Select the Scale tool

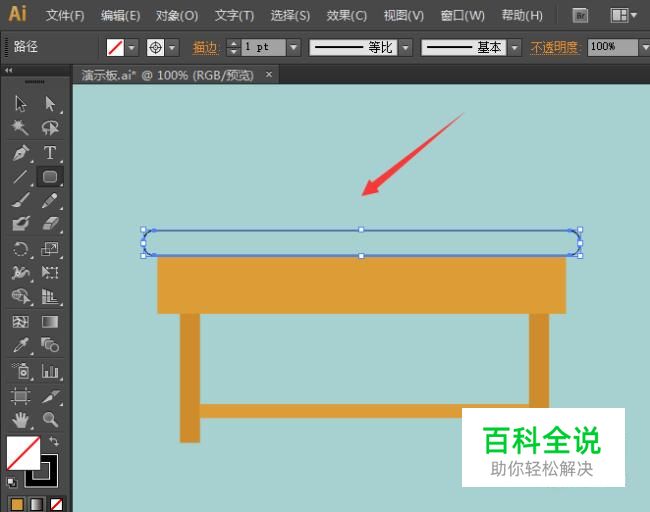[x=50, y=249]
